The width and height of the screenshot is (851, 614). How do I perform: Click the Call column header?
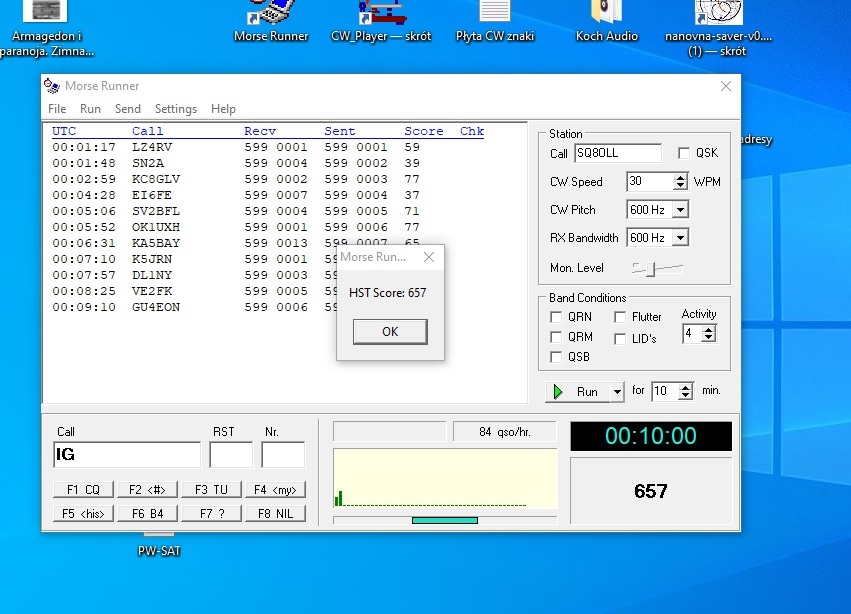pyautogui.click(x=147, y=131)
